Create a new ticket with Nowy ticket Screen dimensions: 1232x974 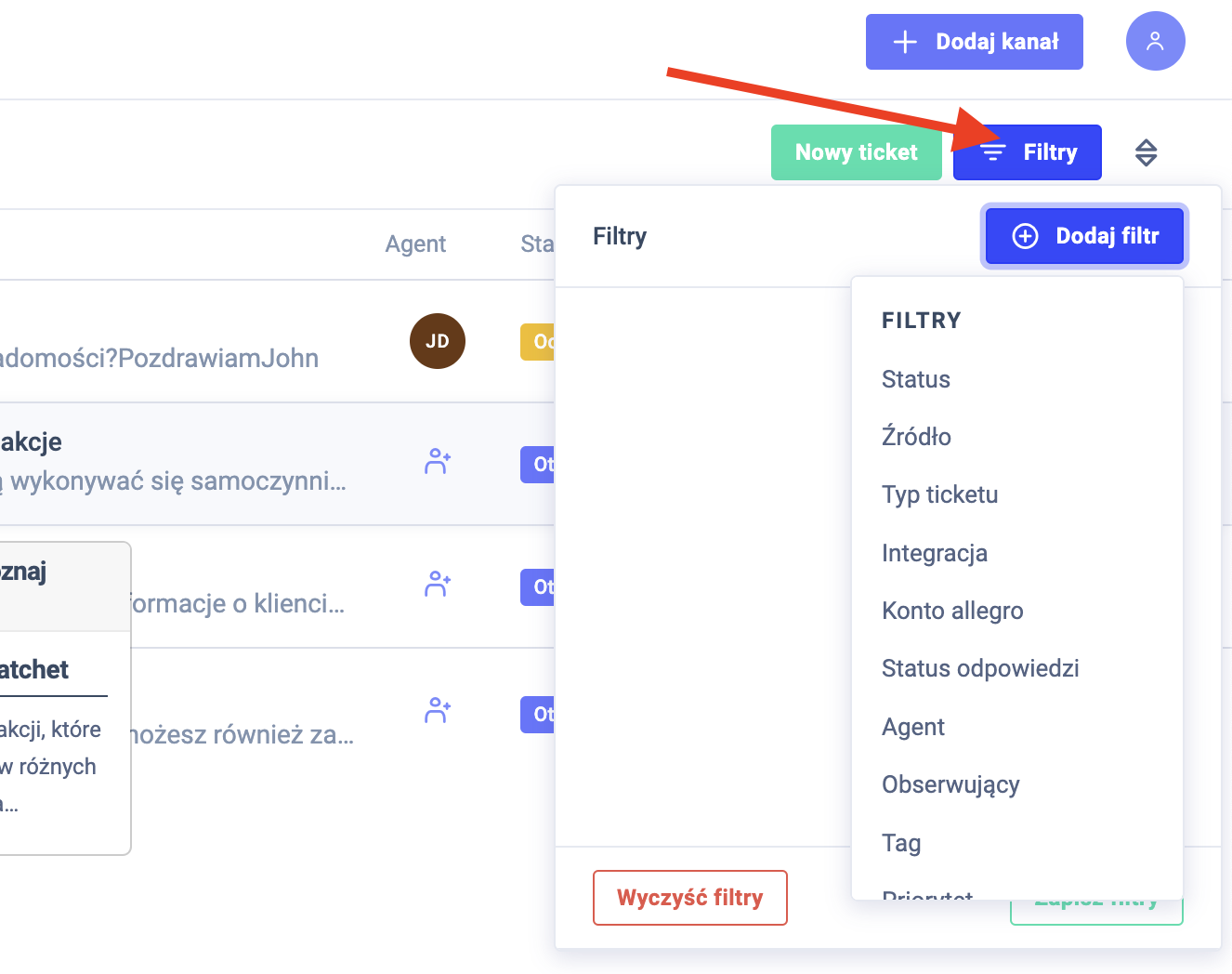point(856,152)
